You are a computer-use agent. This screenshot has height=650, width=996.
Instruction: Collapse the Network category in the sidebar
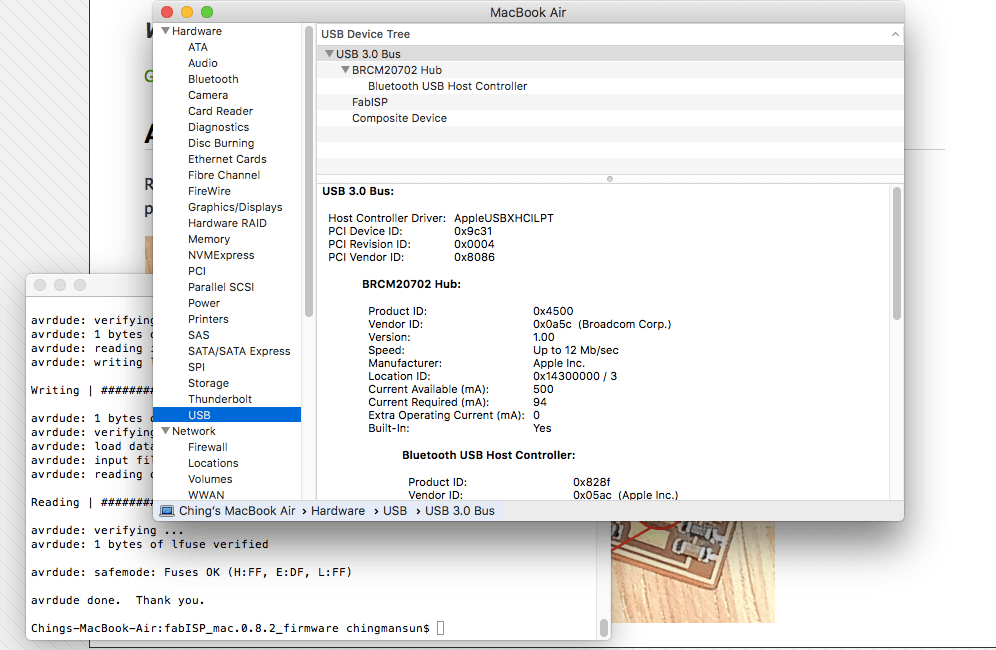pos(165,431)
